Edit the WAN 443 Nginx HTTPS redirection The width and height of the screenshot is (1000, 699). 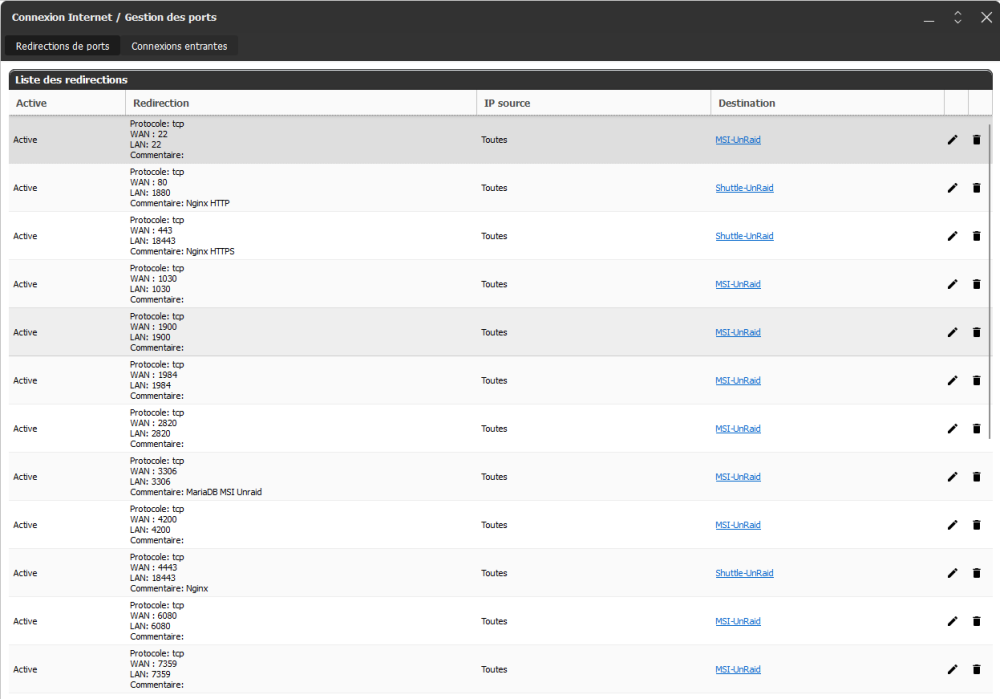click(x=952, y=236)
